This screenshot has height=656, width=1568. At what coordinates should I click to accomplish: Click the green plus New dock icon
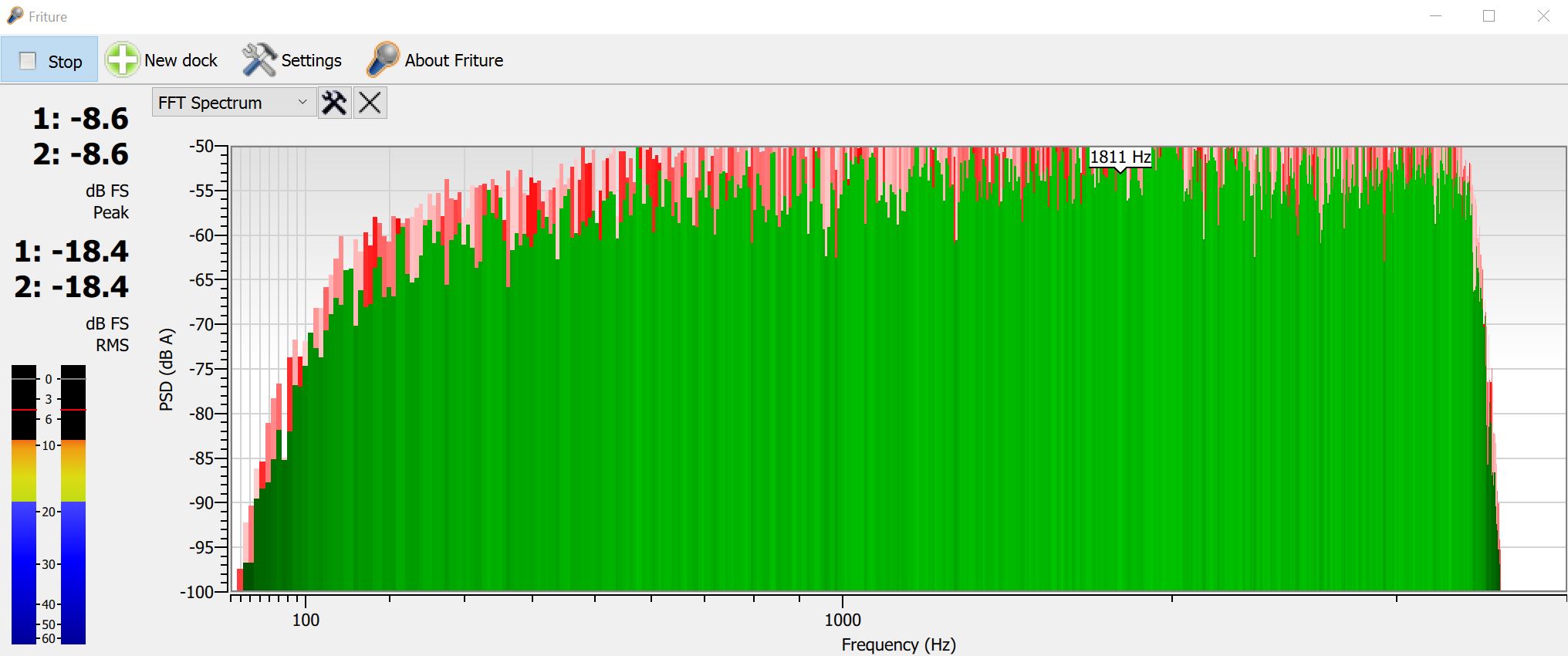[122, 60]
